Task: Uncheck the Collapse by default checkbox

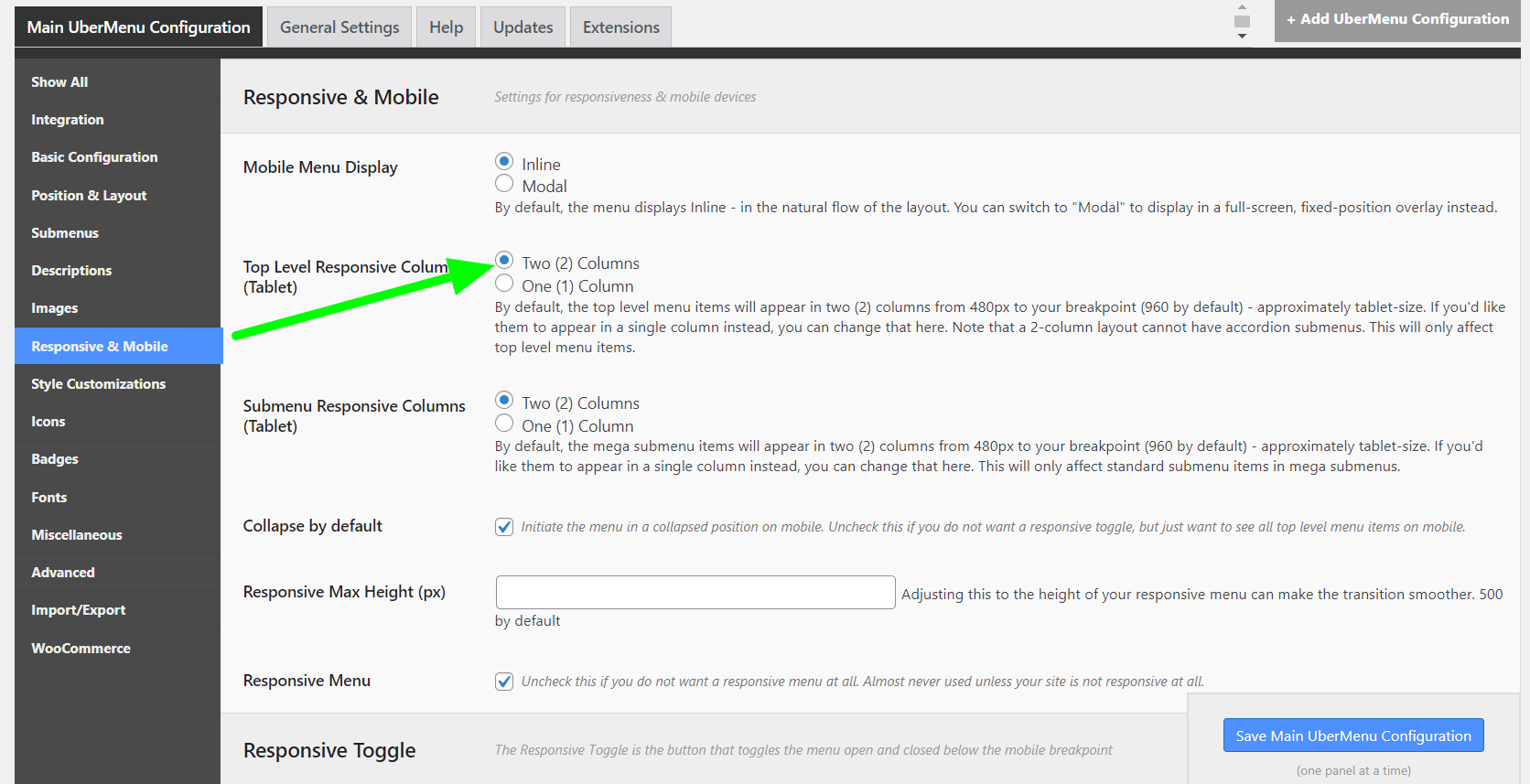Action: pos(504,527)
